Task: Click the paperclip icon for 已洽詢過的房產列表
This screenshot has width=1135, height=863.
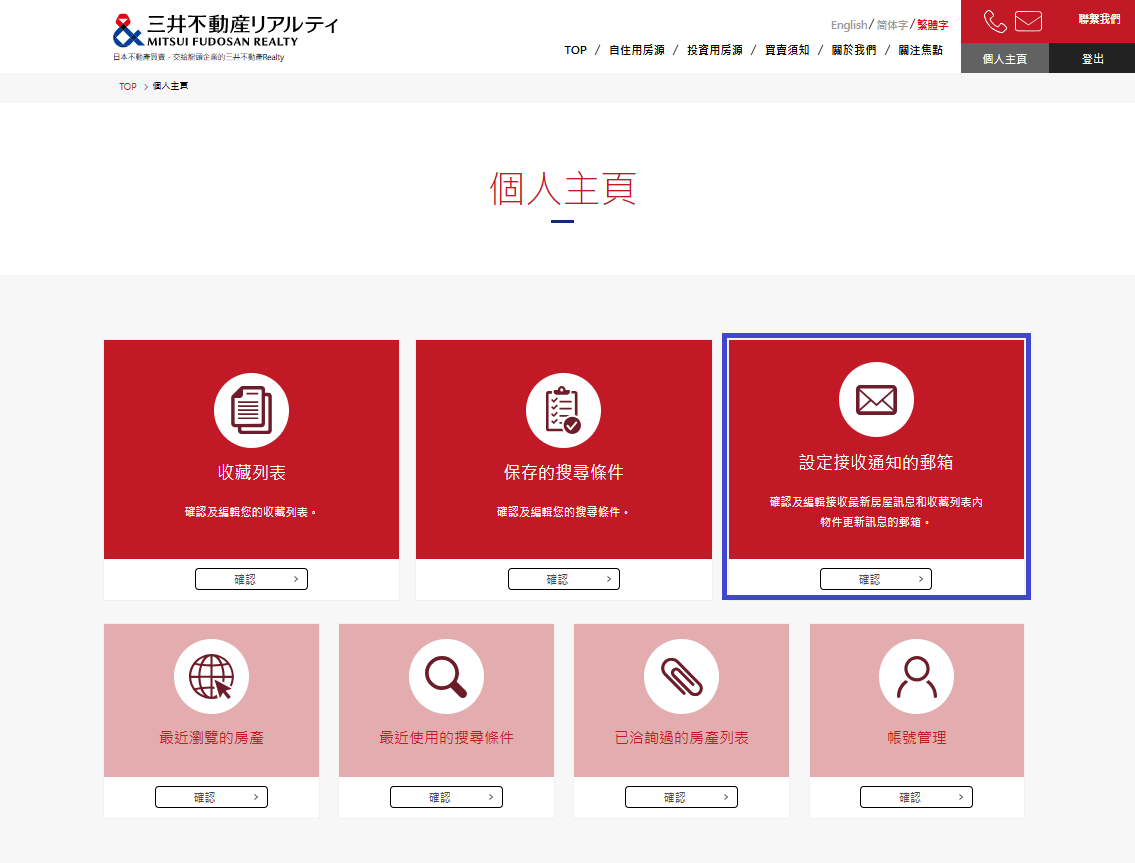Action: pos(681,677)
